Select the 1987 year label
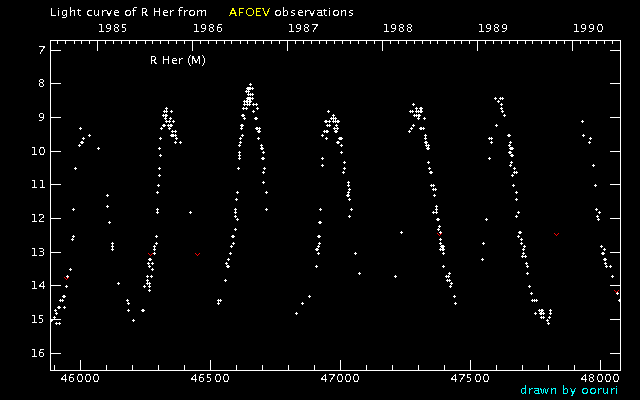Screen dimensions: 640x400 pos(303,28)
